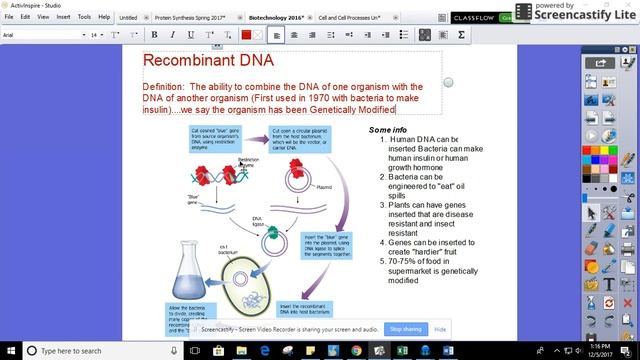Open the File menu

pos(9,17)
